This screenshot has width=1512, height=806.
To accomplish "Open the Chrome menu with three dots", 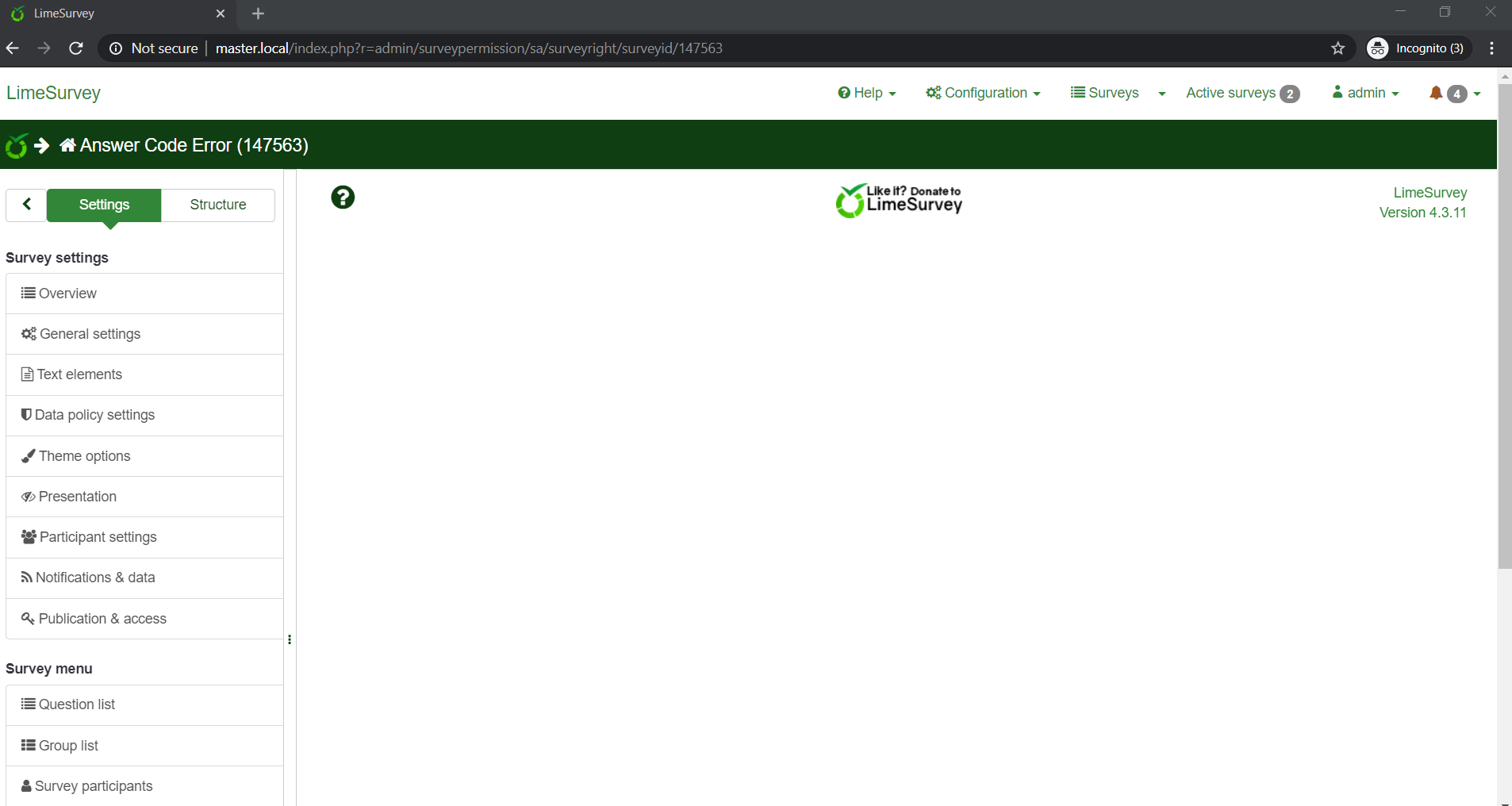I will click(1492, 48).
